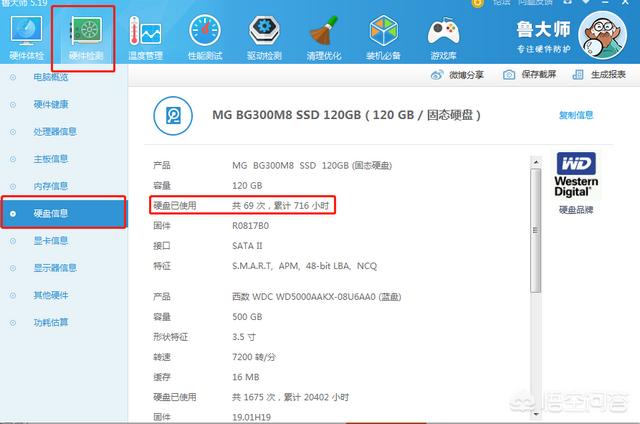Viewport: 640px width, 424px height.
Task: Click the capacity value 500 GB
Action: point(247,317)
